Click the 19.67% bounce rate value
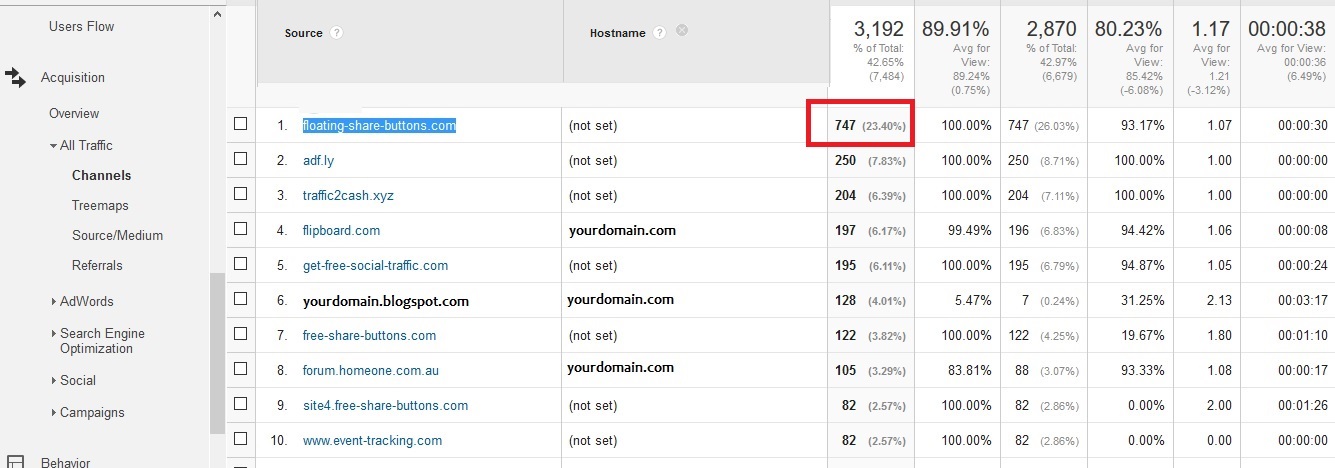Screen dimensions: 1335x468 [1140, 335]
